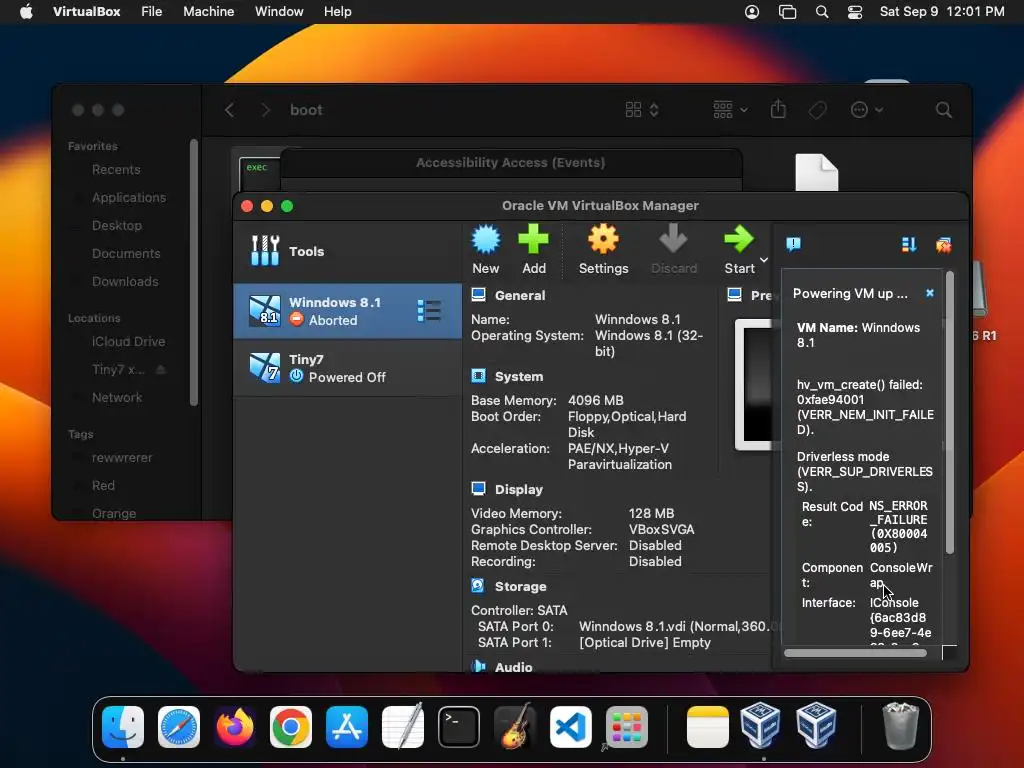Click the Audio section header
Image resolution: width=1024 pixels, height=768 pixels.
tap(513, 666)
